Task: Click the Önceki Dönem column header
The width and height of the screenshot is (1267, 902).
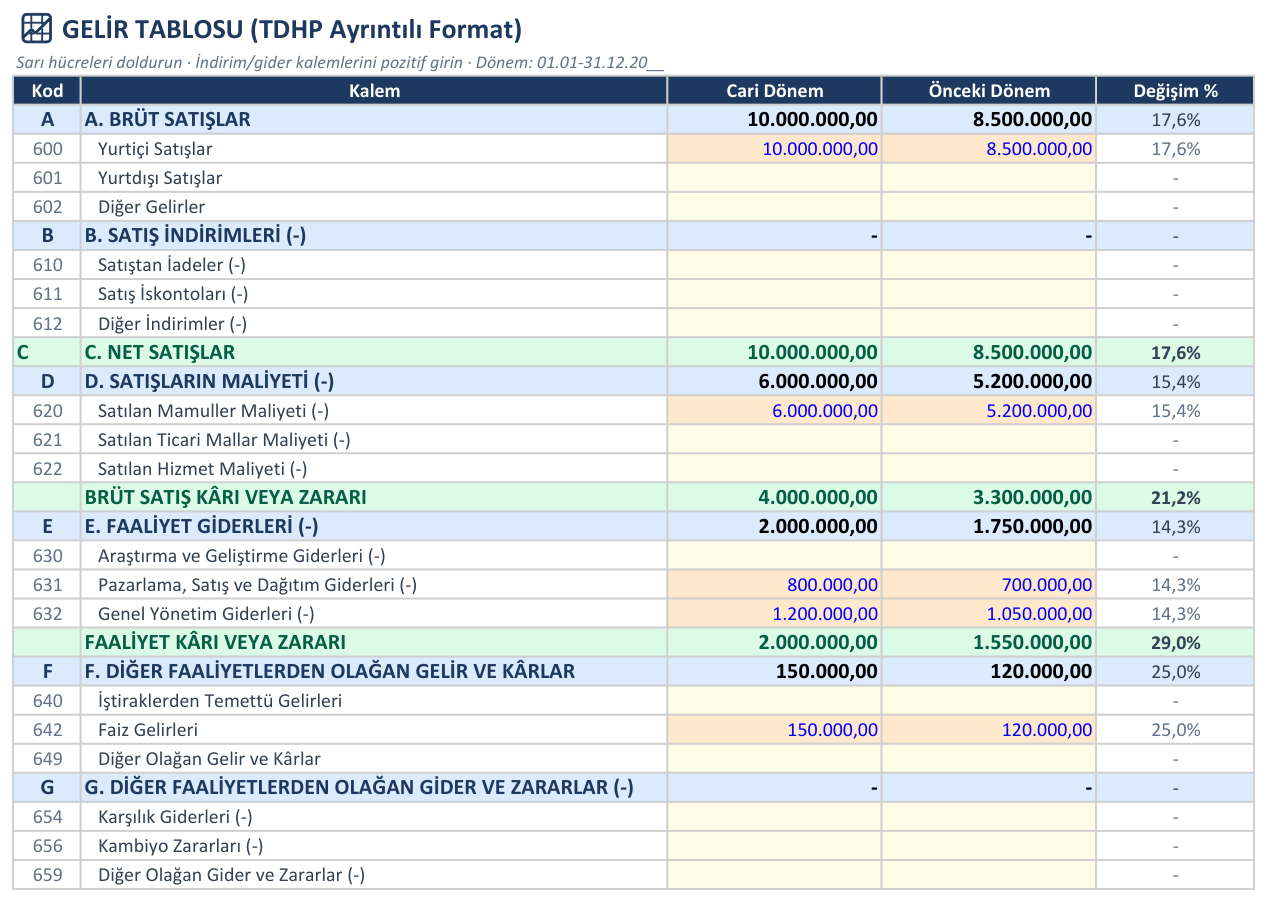Action: 989,91
